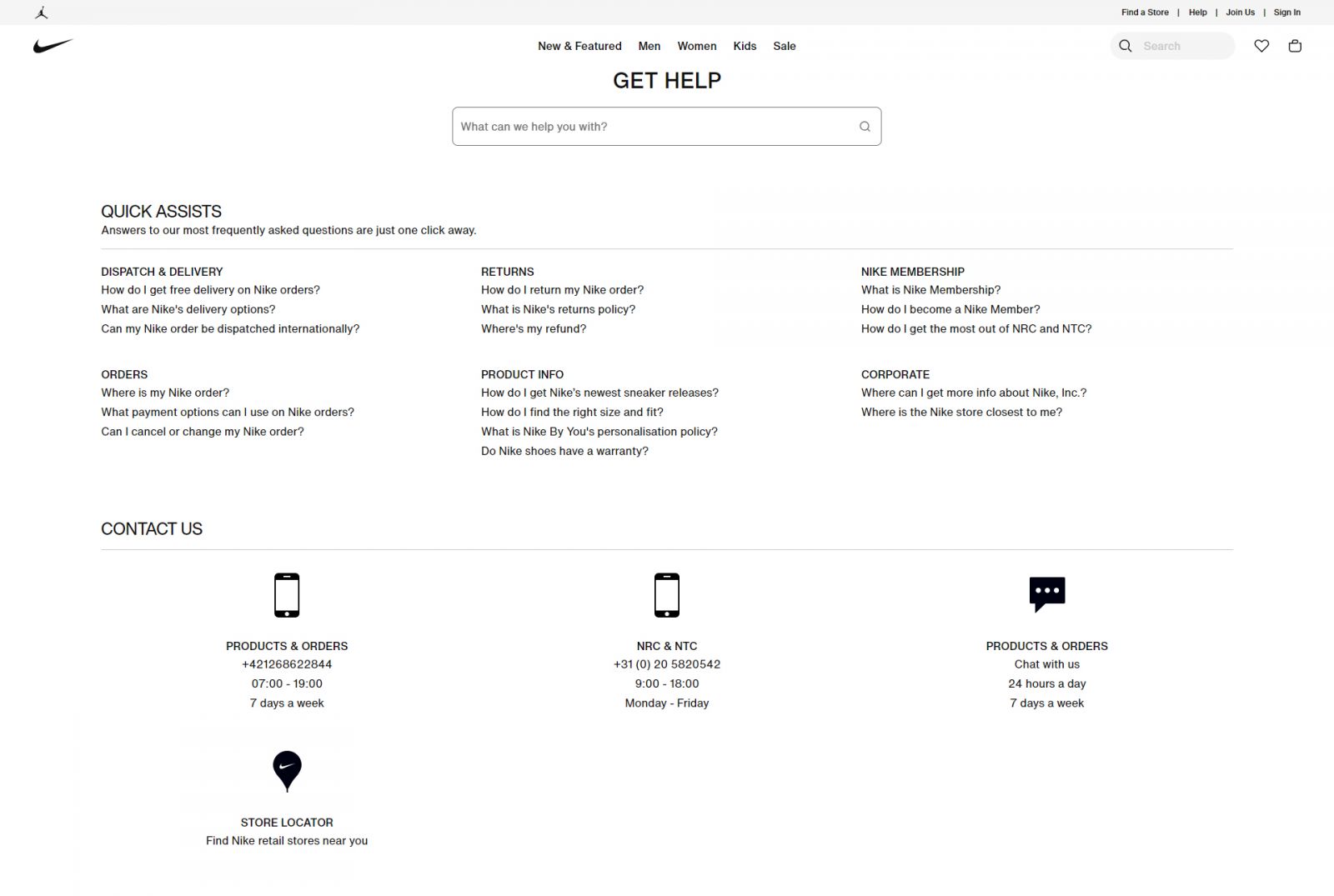Click the chat bubble icon
The width and height of the screenshot is (1334, 896).
(x=1047, y=594)
